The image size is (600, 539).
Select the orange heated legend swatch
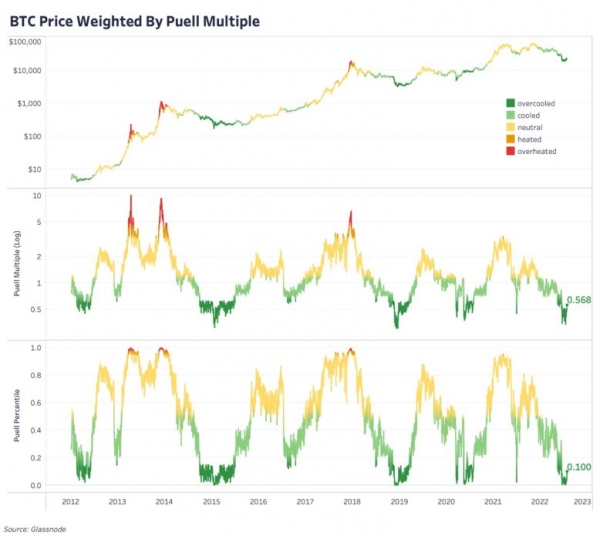[511, 139]
